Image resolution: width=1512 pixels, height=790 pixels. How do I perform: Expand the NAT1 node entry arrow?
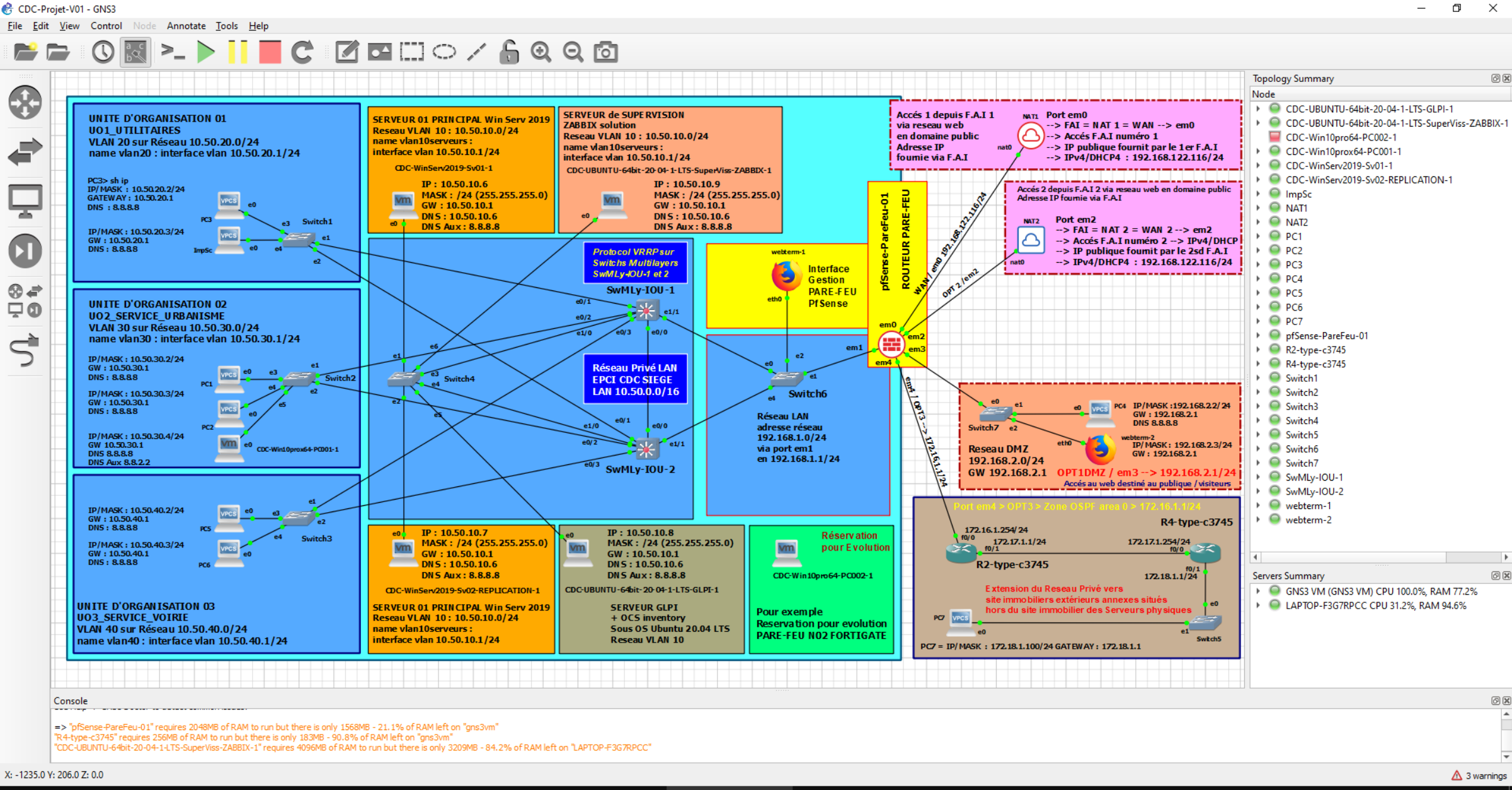click(1258, 208)
